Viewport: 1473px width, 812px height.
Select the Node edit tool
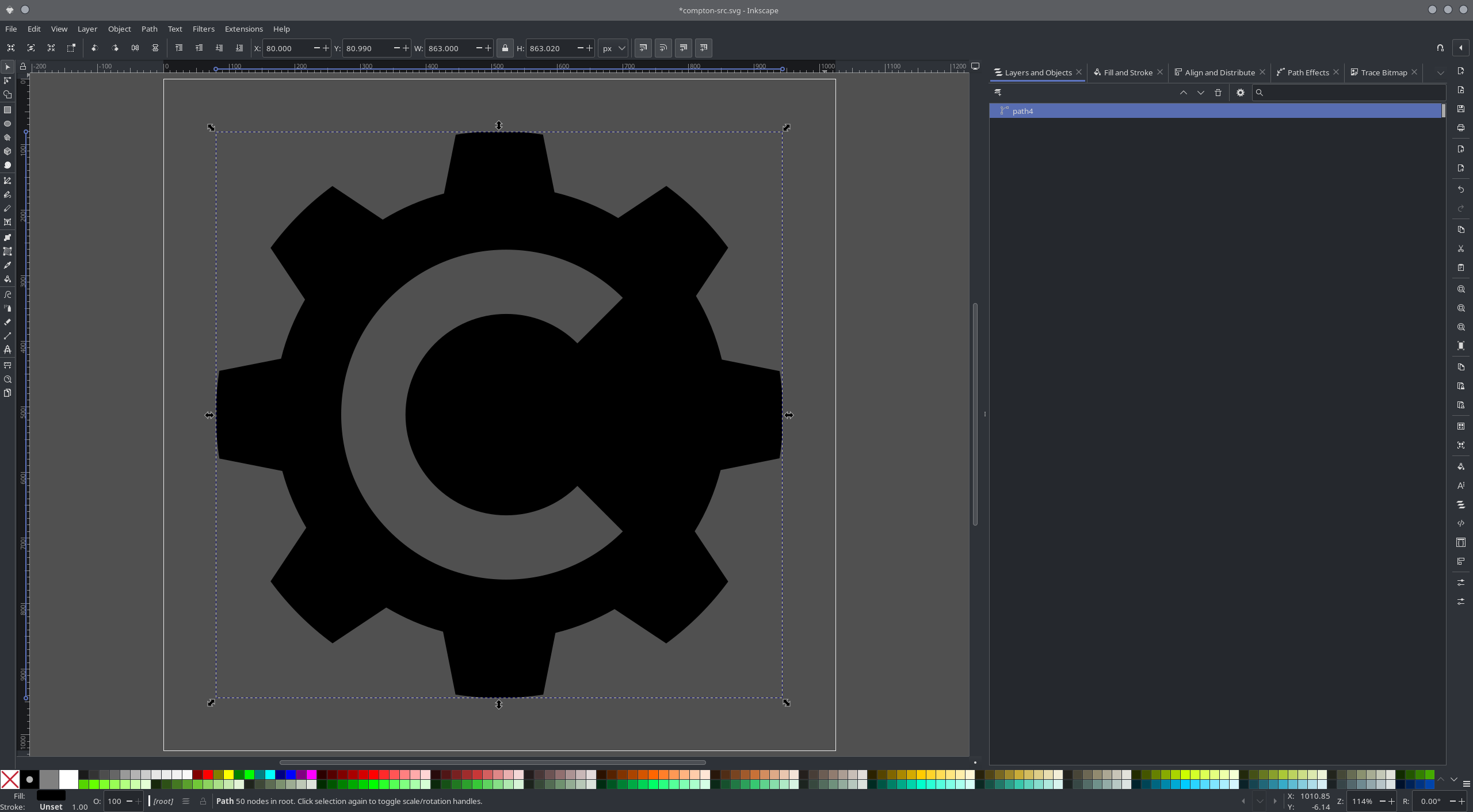coord(7,81)
